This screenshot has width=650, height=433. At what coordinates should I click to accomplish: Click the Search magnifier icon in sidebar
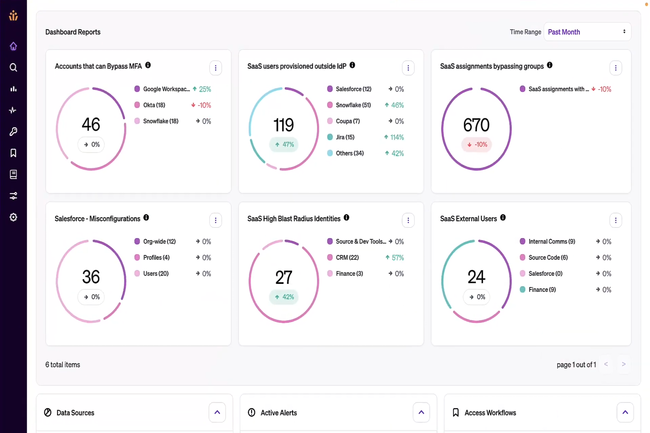coord(13,68)
